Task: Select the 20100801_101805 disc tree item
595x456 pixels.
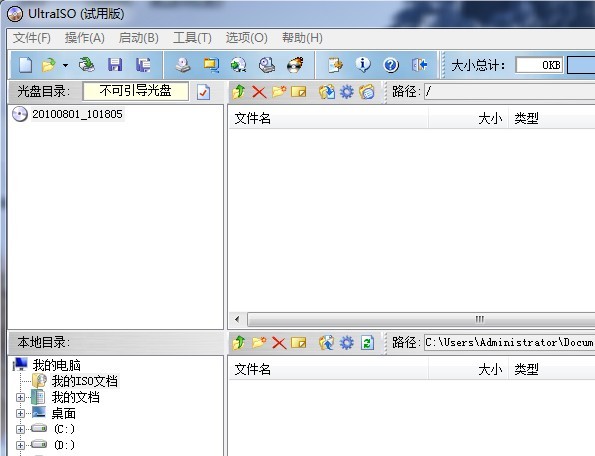Action: coord(77,114)
